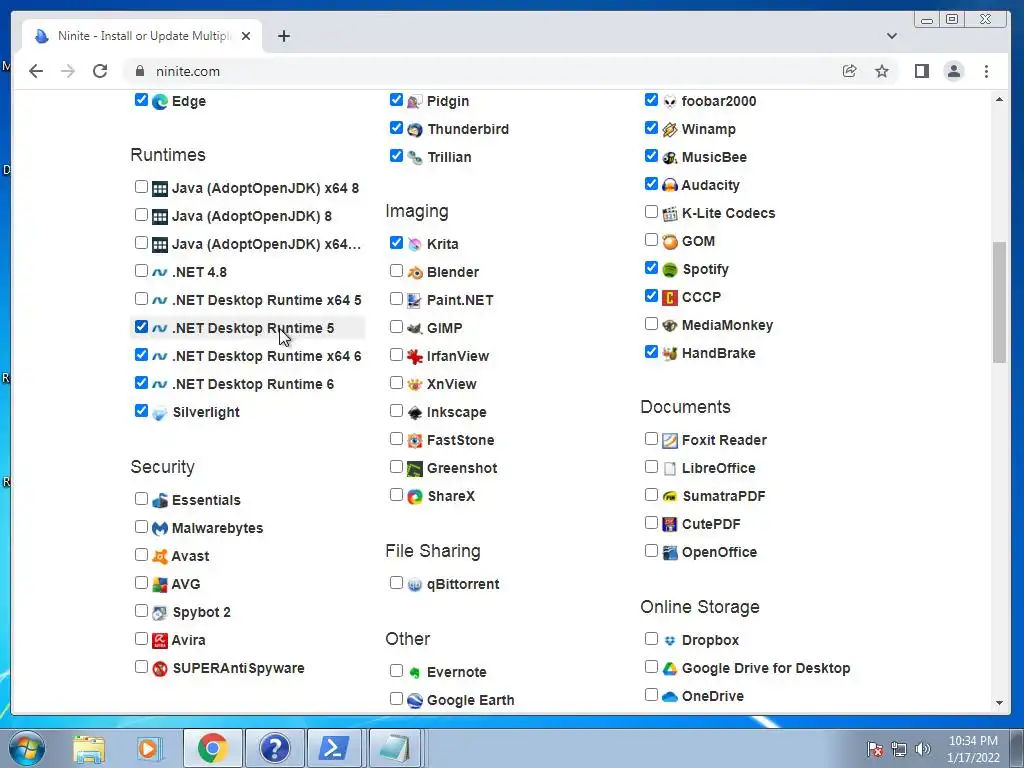1024x768 pixels.
Task: Click the share page icon in address bar
Action: point(849,71)
